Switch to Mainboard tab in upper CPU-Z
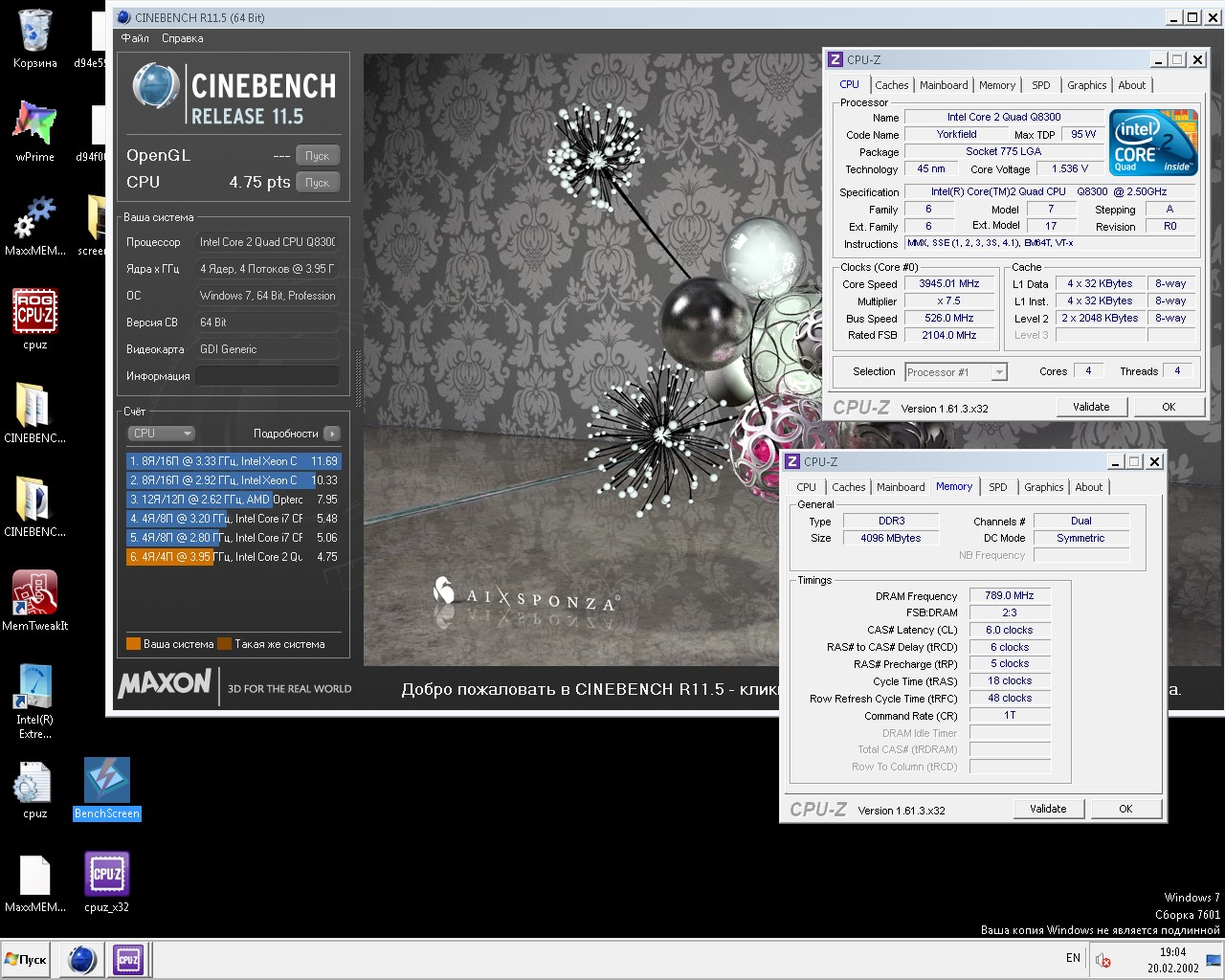The image size is (1225, 980). click(x=944, y=85)
